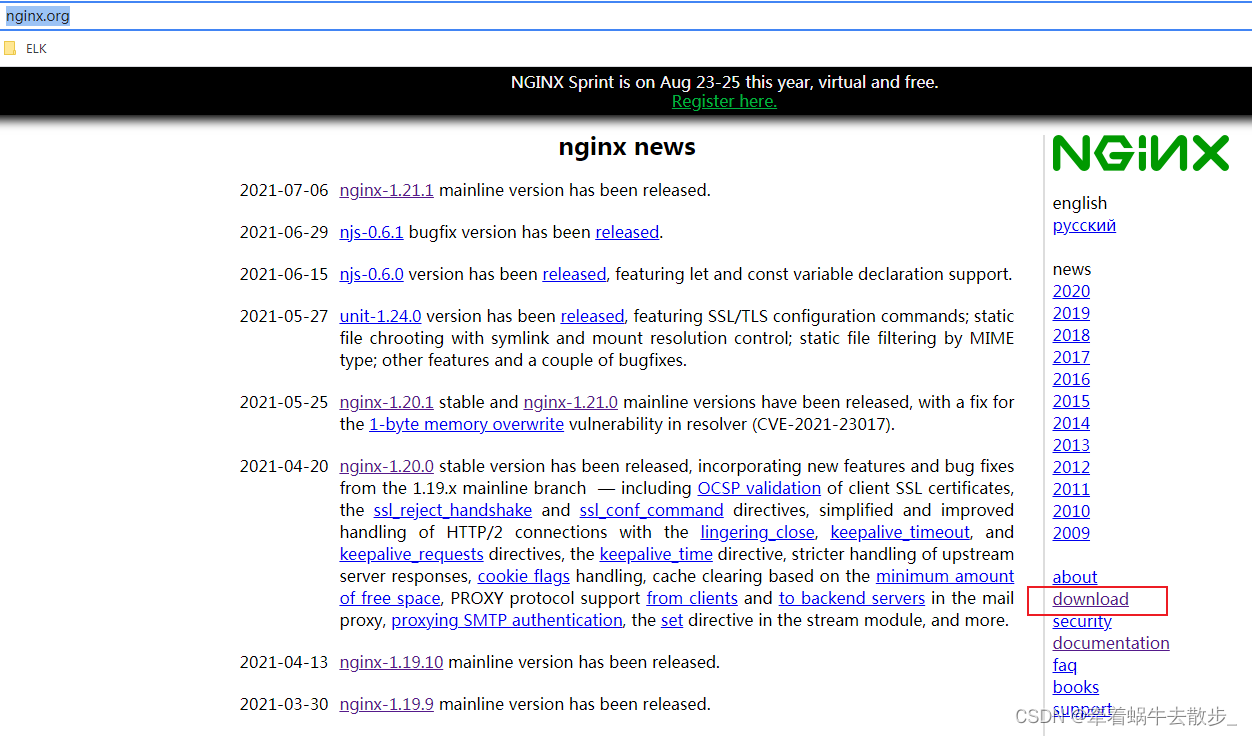Open lingering_close directive link

coord(758,532)
